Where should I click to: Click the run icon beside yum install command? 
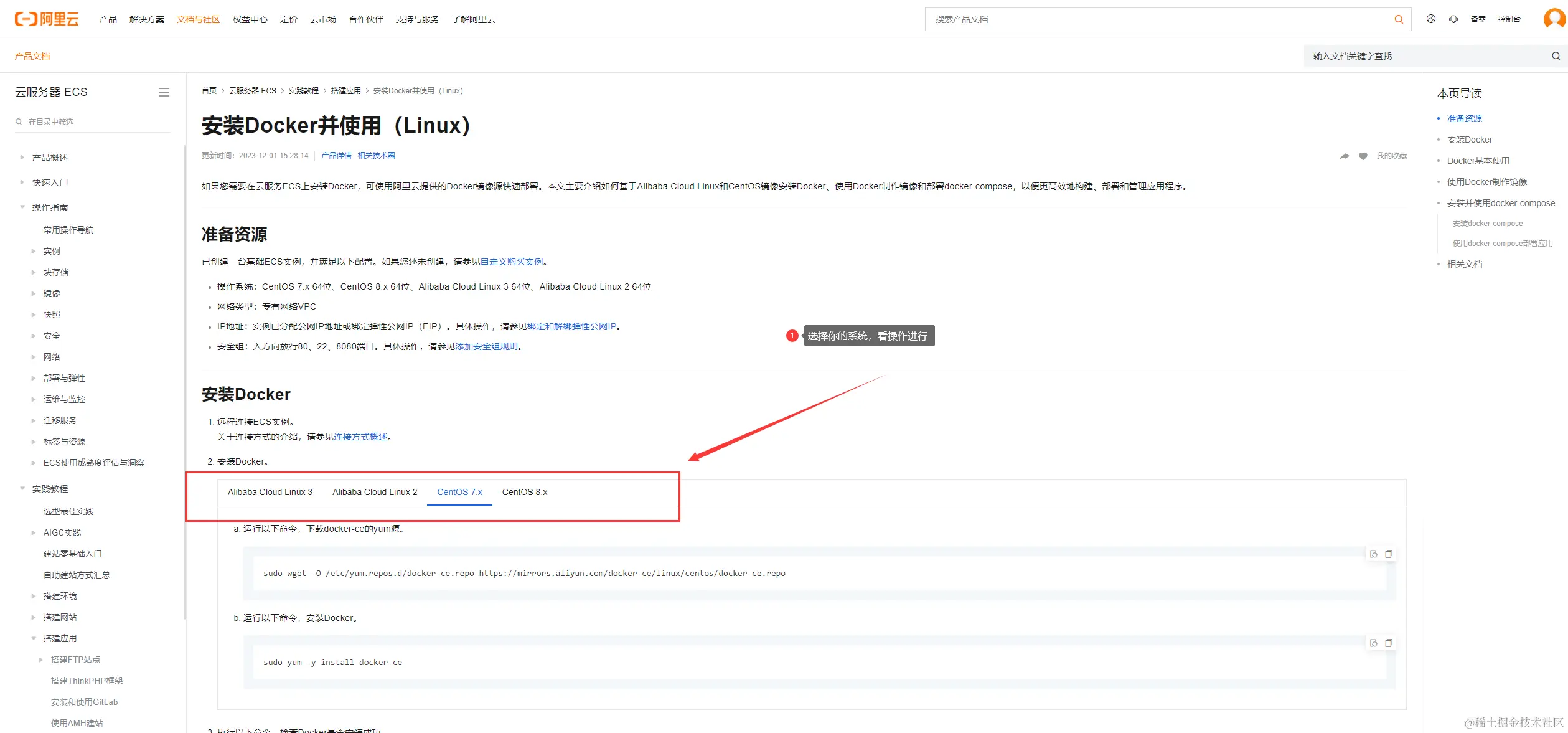pos(1374,643)
